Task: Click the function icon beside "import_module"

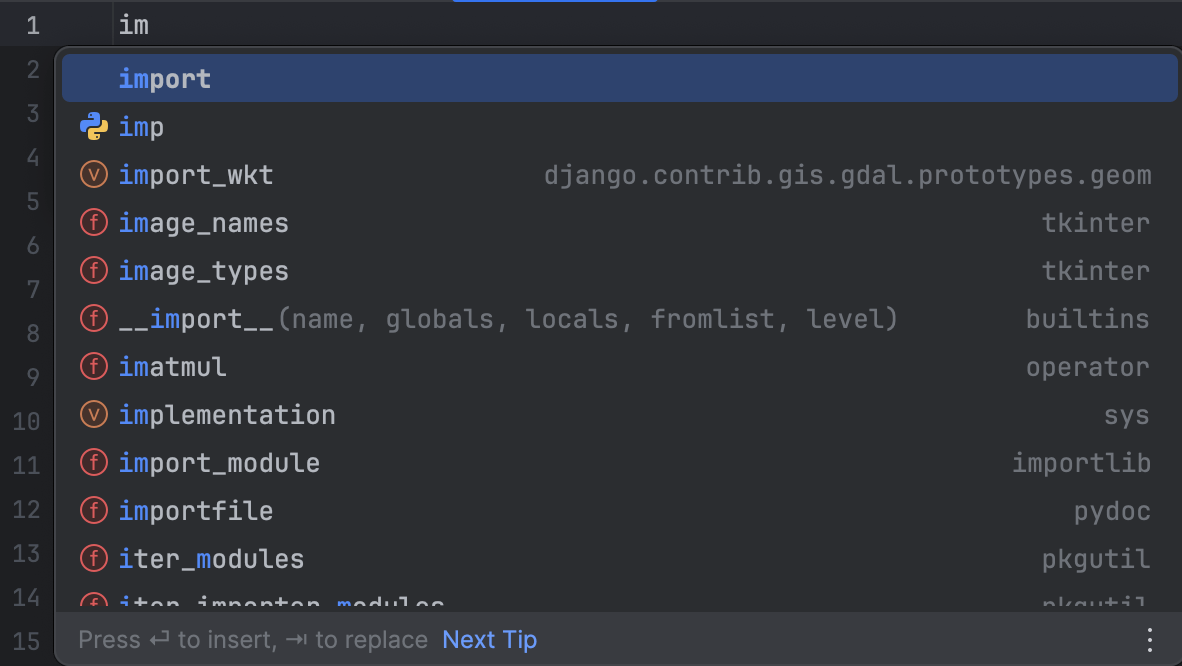Action: (x=93, y=462)
